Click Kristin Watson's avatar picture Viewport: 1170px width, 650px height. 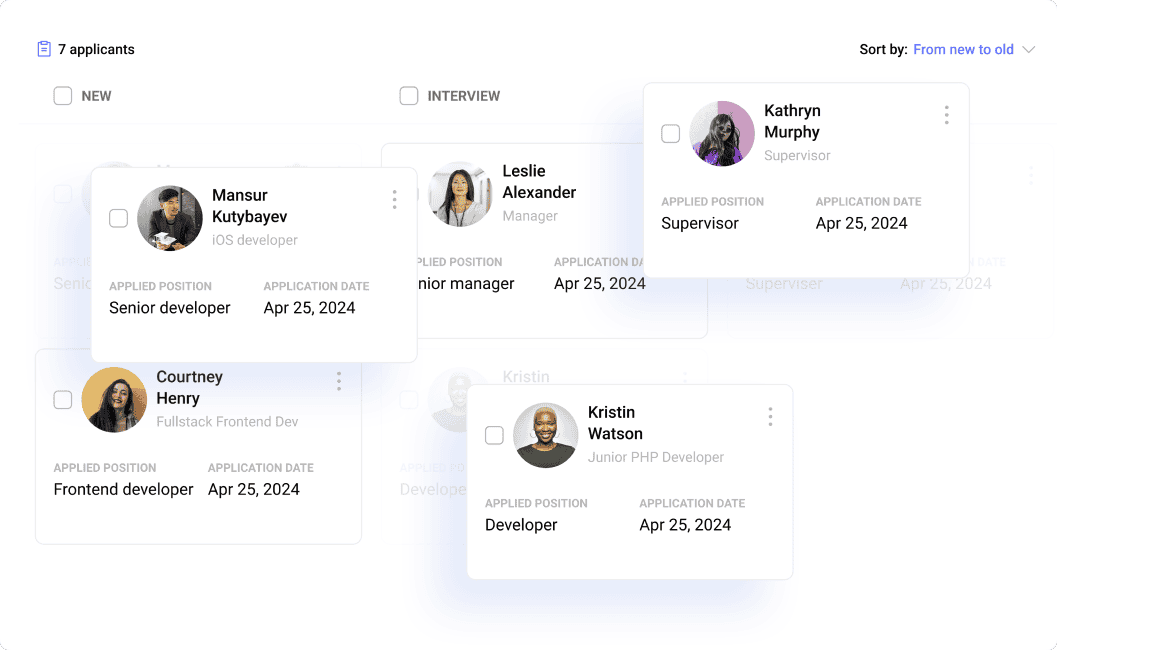546,435
